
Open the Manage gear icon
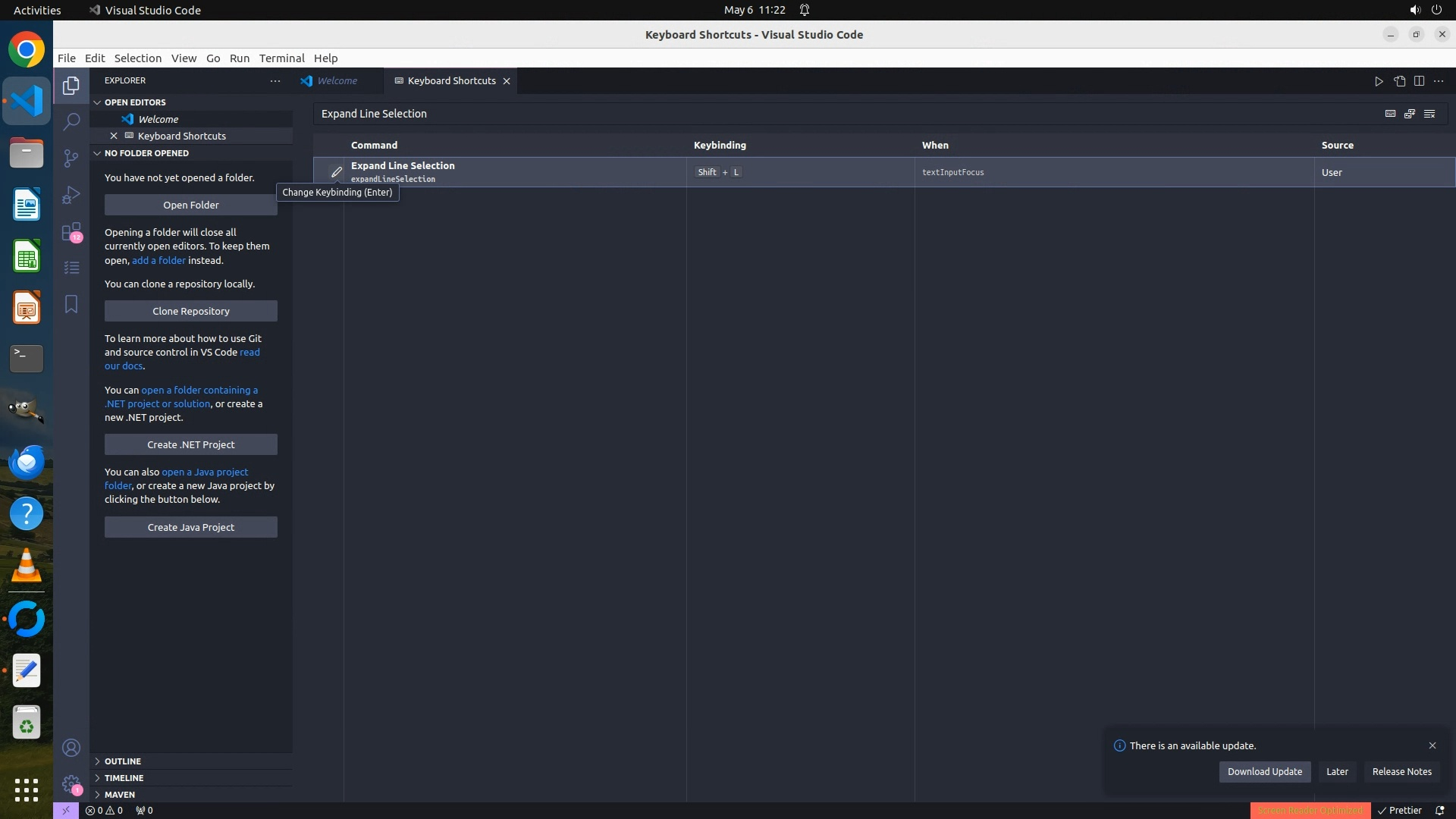click(71, 784)
